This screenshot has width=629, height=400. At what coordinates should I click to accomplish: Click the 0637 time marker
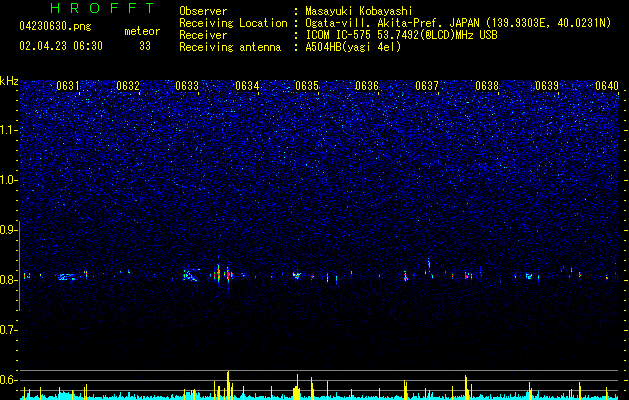tap(427, 86)
